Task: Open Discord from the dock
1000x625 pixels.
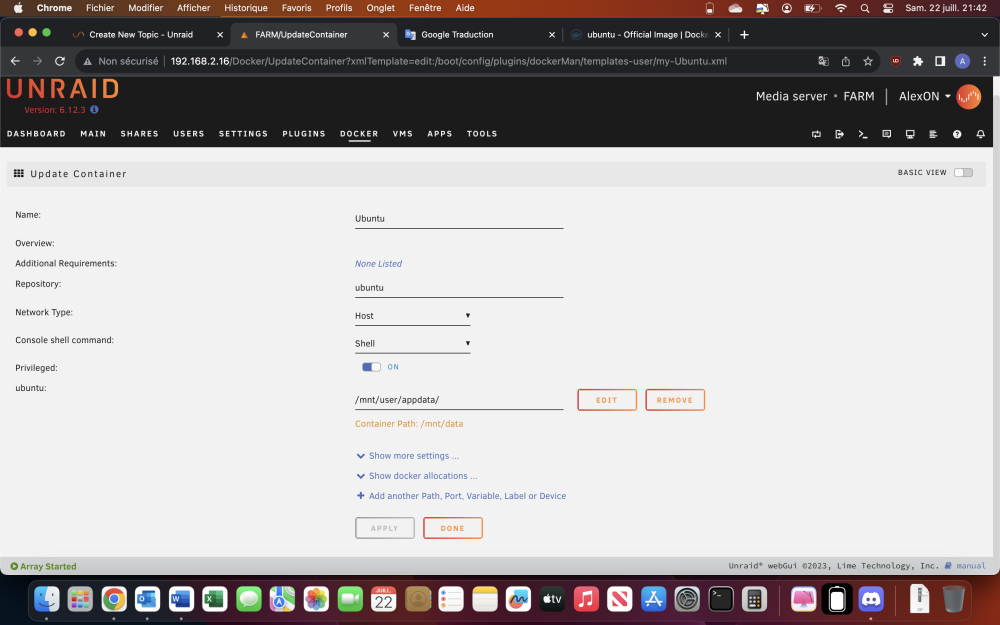Action: click(x=871, y=599)
